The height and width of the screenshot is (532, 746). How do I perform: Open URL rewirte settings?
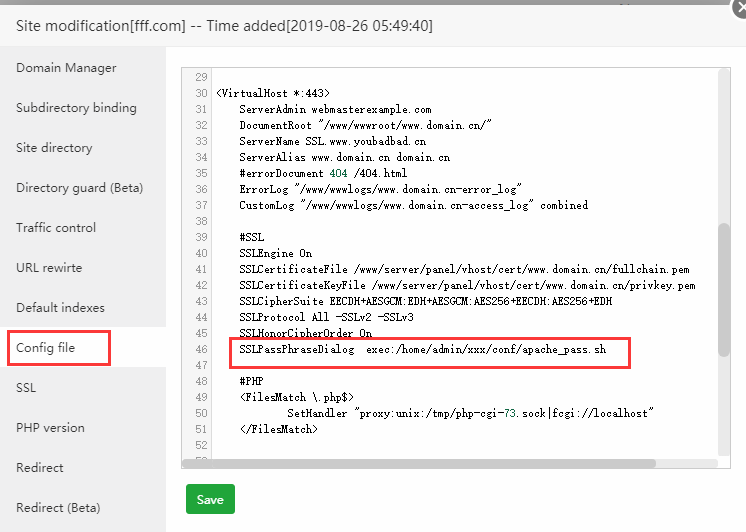click(x=49, y=268)
